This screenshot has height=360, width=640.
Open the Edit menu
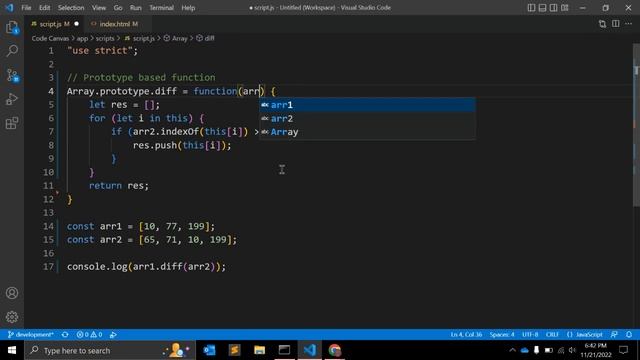point(44,8)
